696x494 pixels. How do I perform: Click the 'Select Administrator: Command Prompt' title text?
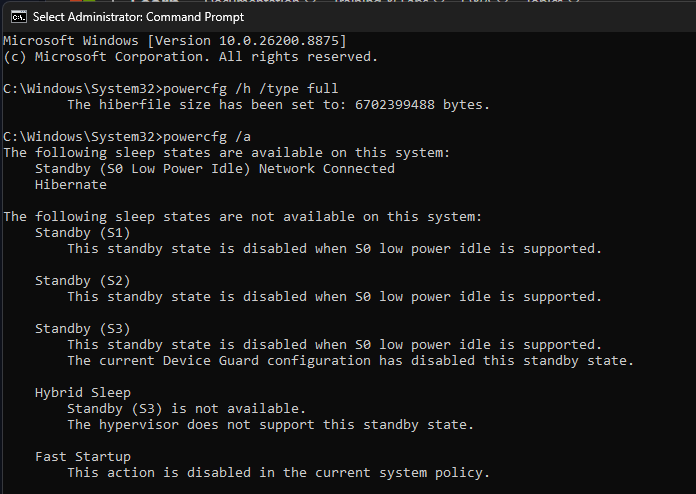(x=138, y=17)
